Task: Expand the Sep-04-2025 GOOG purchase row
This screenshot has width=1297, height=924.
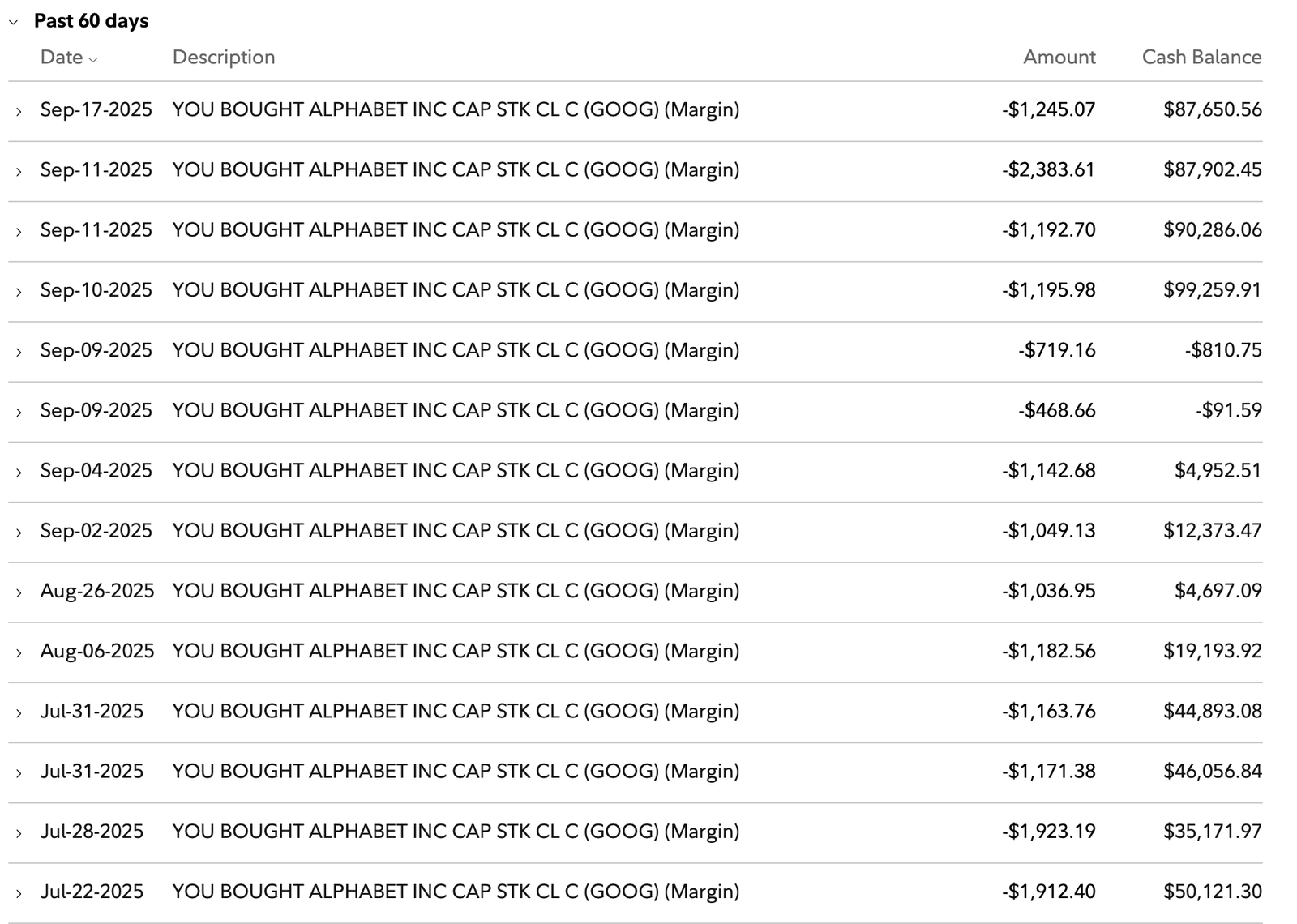Action: pos(19,472)
